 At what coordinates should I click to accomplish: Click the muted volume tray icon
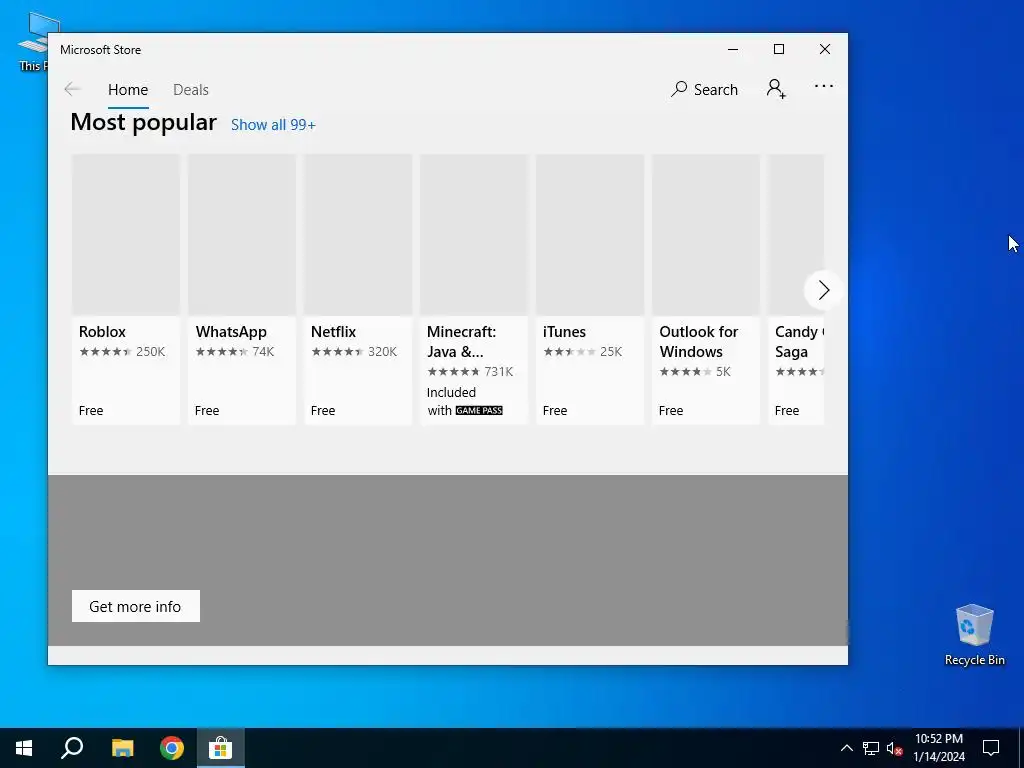(894, 748)
